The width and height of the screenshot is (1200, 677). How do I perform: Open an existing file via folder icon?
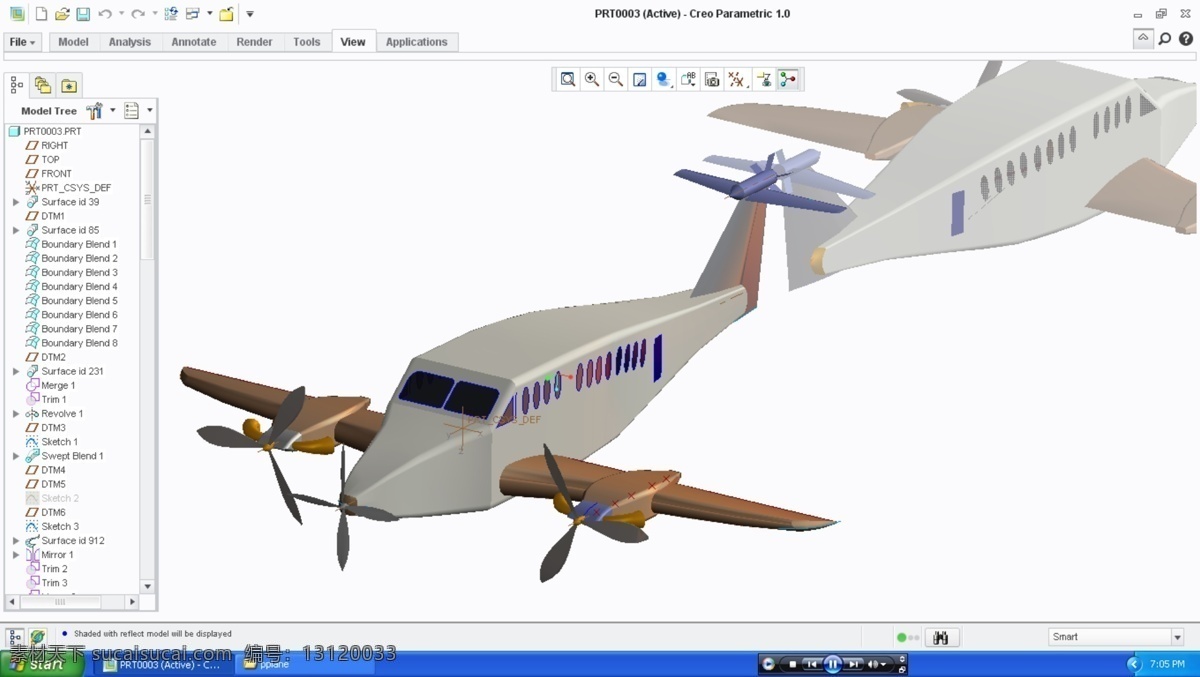tap(62, 14)
